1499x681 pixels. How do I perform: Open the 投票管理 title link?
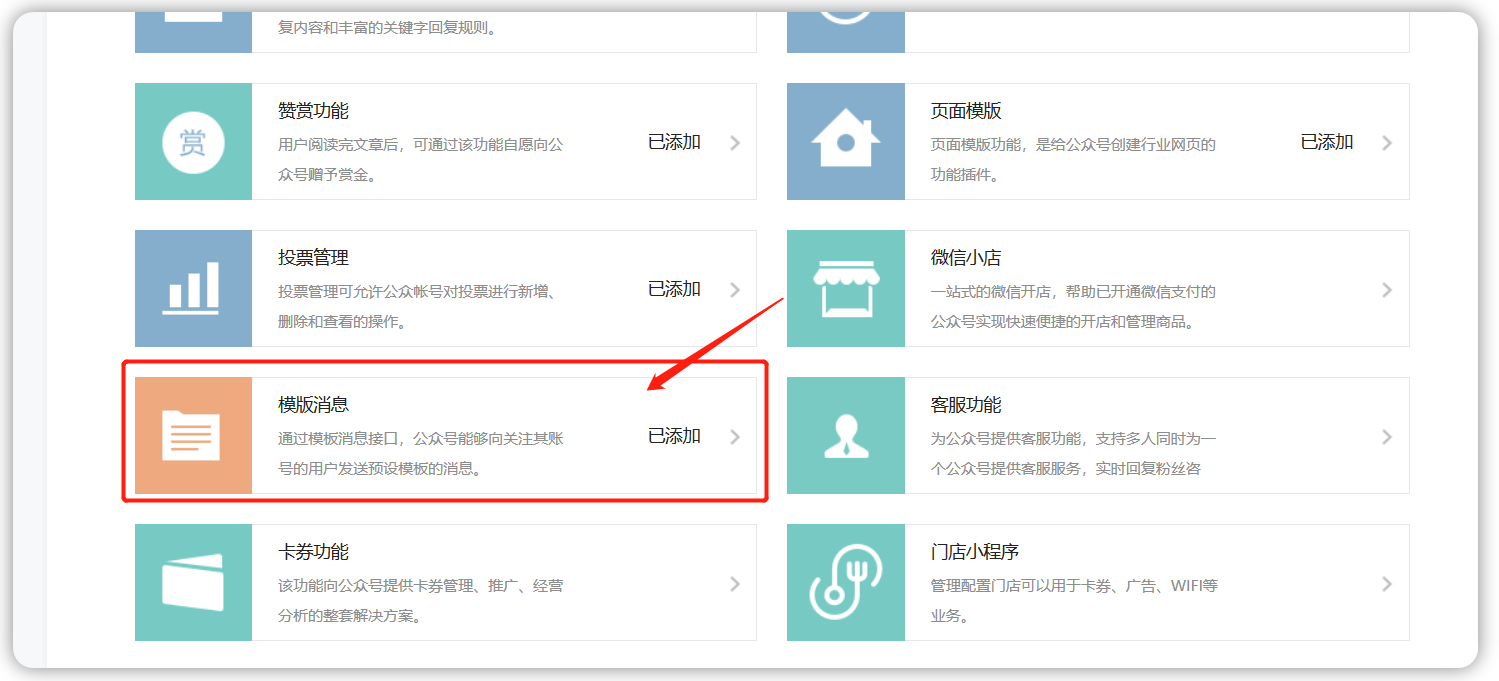313,258
